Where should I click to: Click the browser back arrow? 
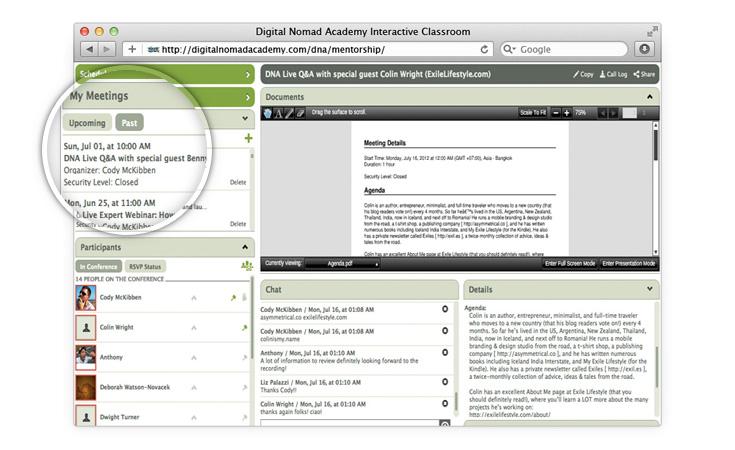(x=89, y=49)
